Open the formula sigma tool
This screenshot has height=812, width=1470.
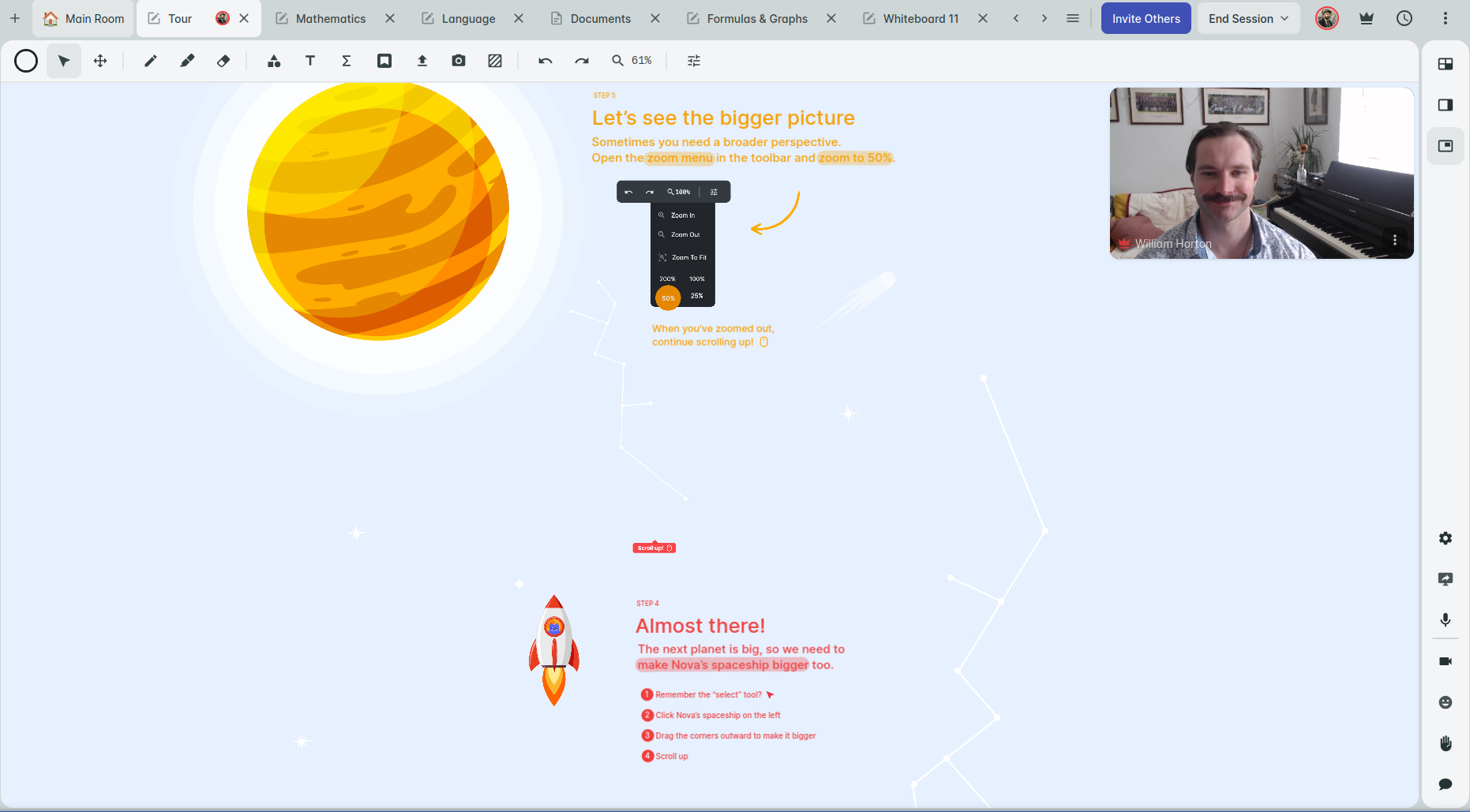347,61
